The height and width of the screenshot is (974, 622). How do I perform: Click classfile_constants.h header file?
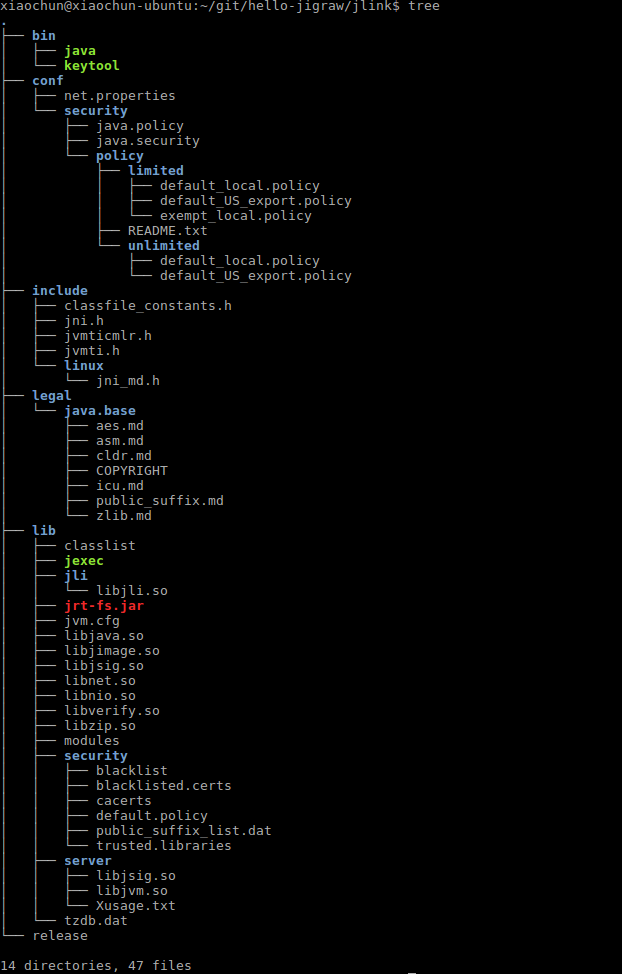pos(147,306)
